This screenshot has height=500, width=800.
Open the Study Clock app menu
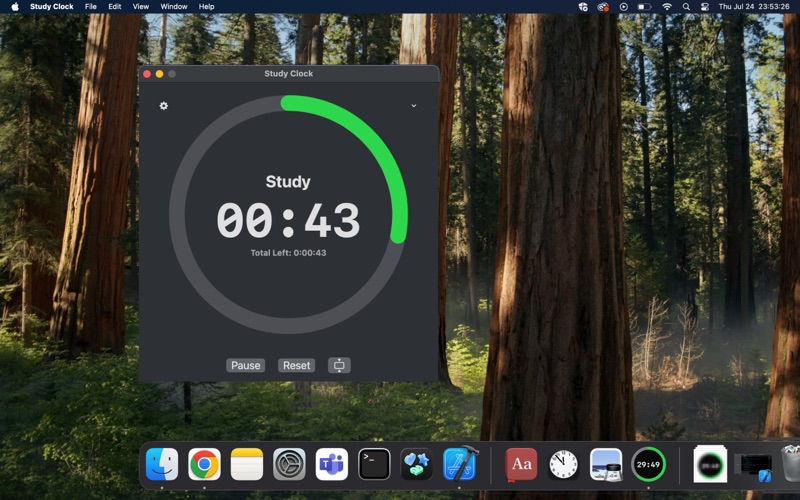pyautogui.click(x=52, y=7)
